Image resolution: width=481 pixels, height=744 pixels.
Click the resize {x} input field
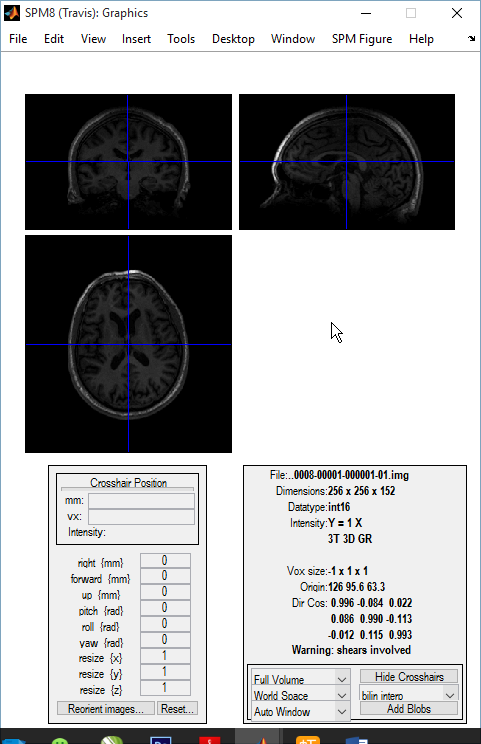pos(165,656)
